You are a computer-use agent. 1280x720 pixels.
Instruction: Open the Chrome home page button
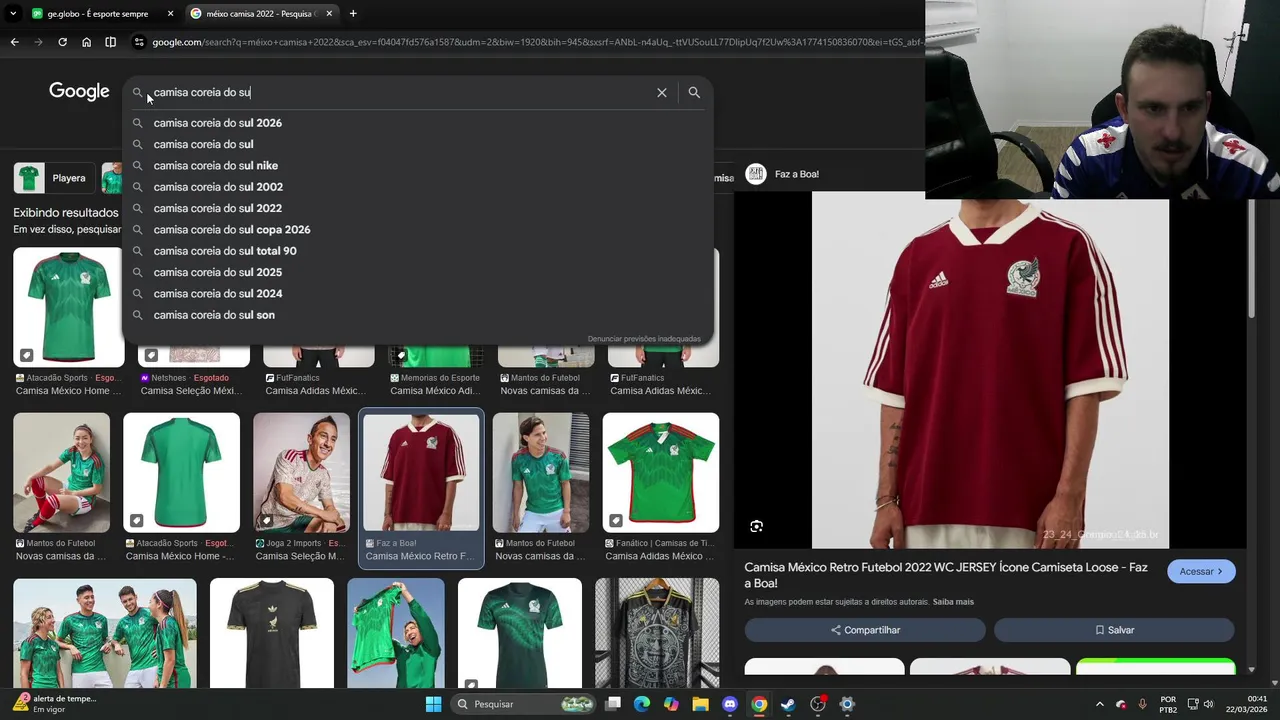[86, 42]
